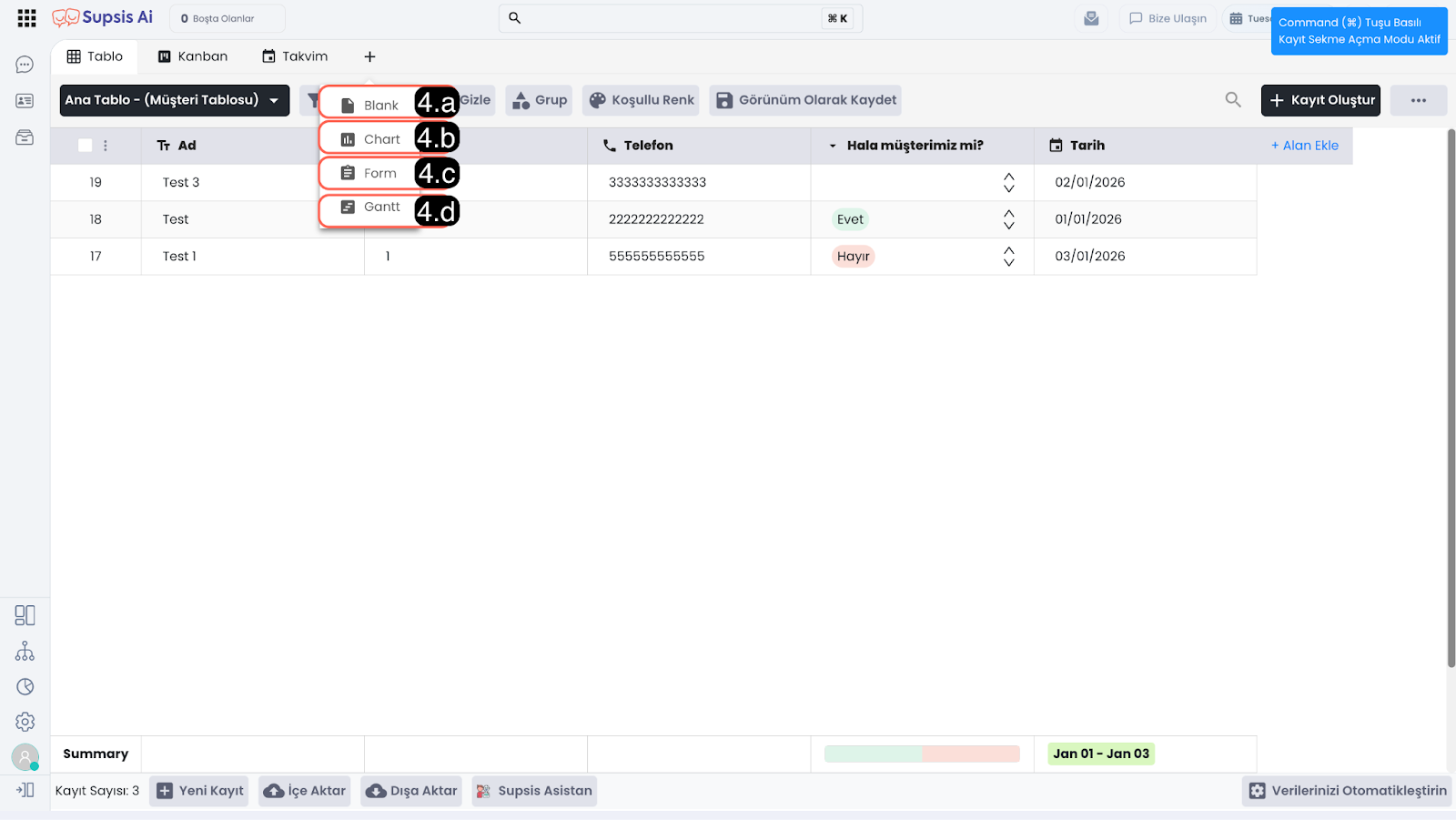
Task: Click the Kayıt Oluştur button
Action: click(1319, 100)
